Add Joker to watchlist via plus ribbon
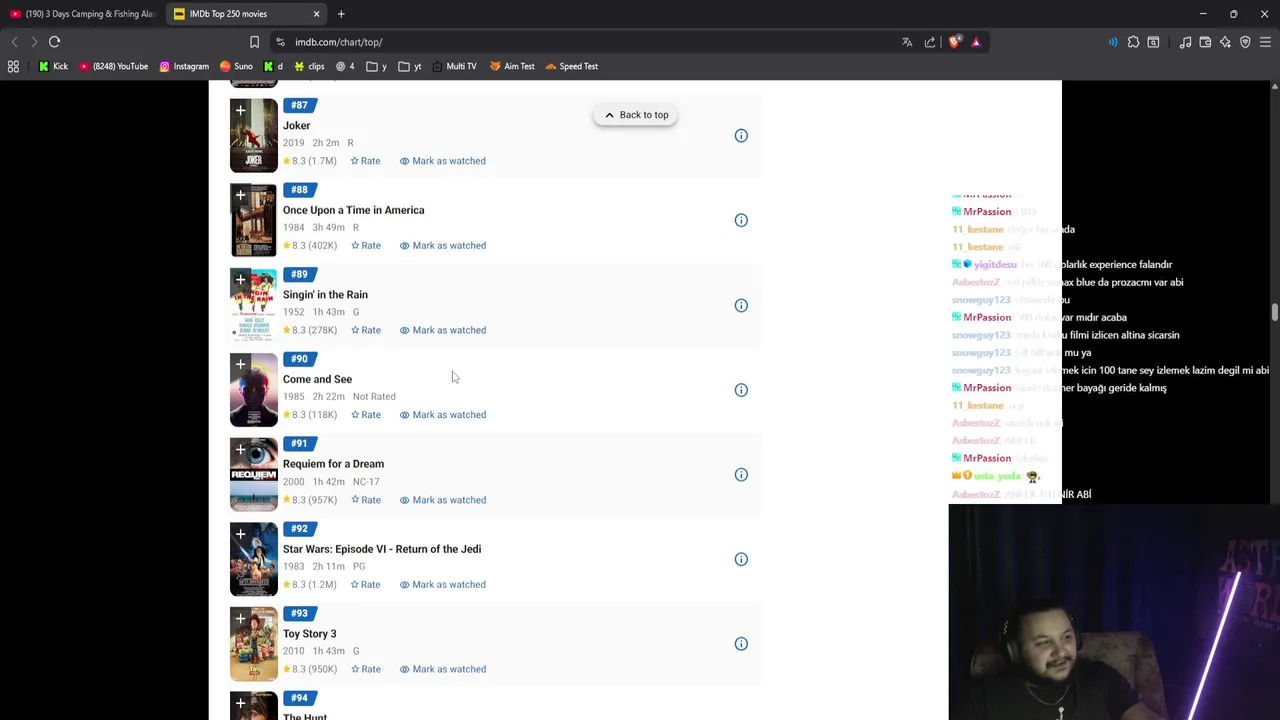Viewport: 1280px width, 720px height. 240,111
